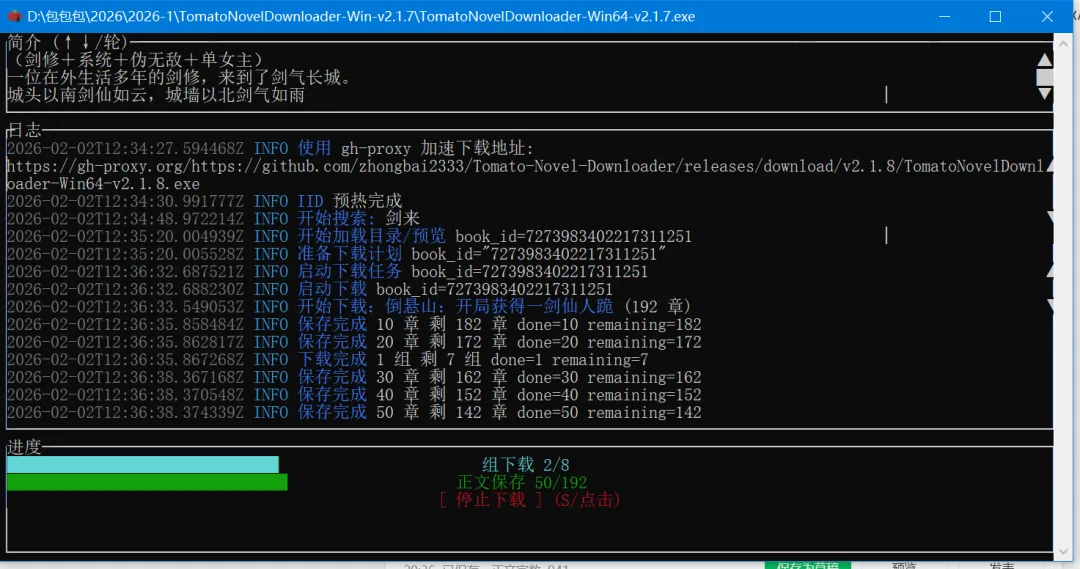This screenshot has height=569, width=1080.
Task: Minimize the TomatoNovelDownloader console window
Action: (x=944, y=16)
